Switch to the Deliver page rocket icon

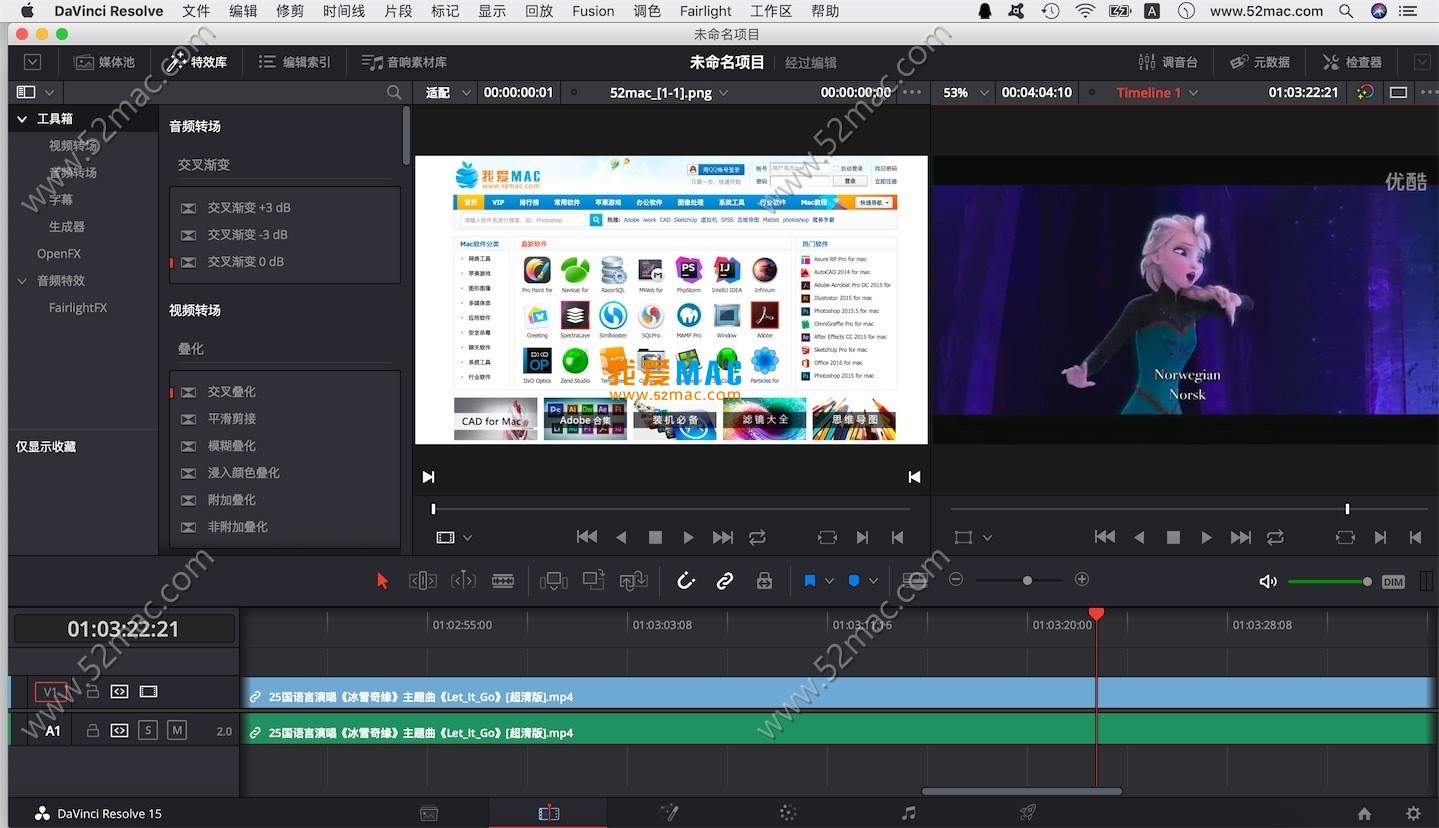1027,813
